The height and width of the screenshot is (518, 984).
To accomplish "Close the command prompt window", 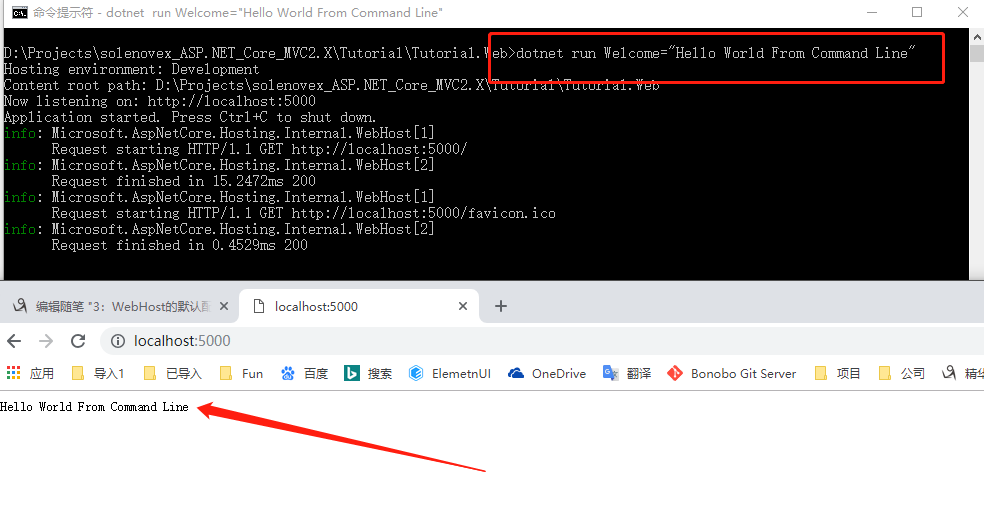I will [963, 13].
